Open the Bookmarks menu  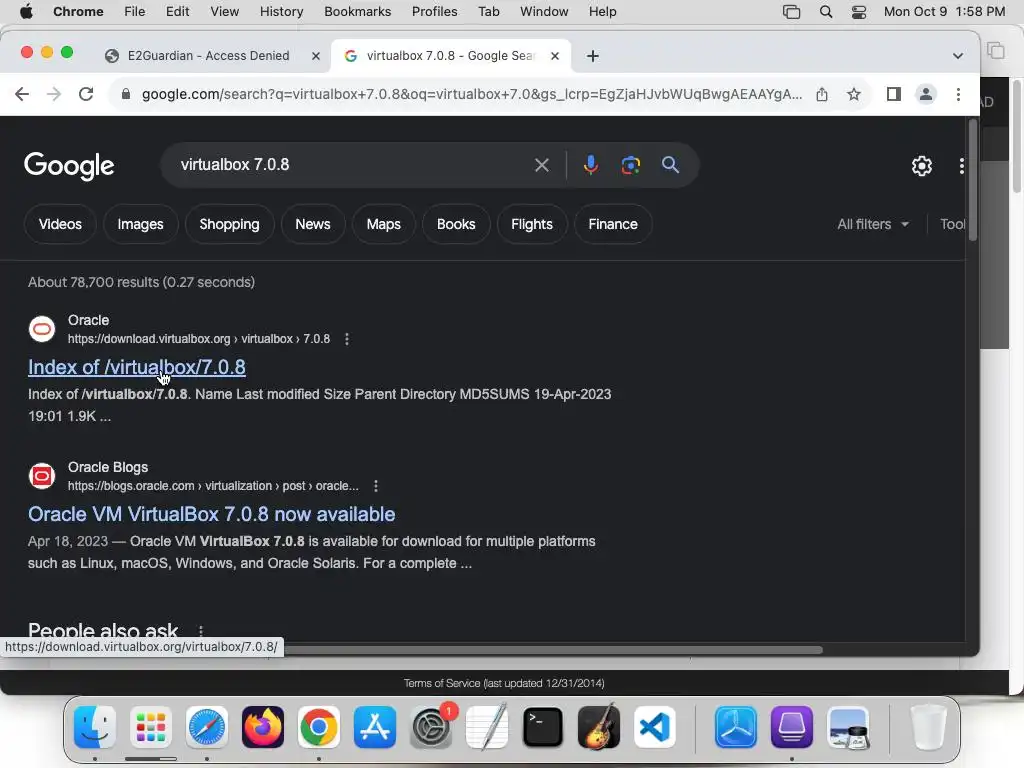coord(357,12)
